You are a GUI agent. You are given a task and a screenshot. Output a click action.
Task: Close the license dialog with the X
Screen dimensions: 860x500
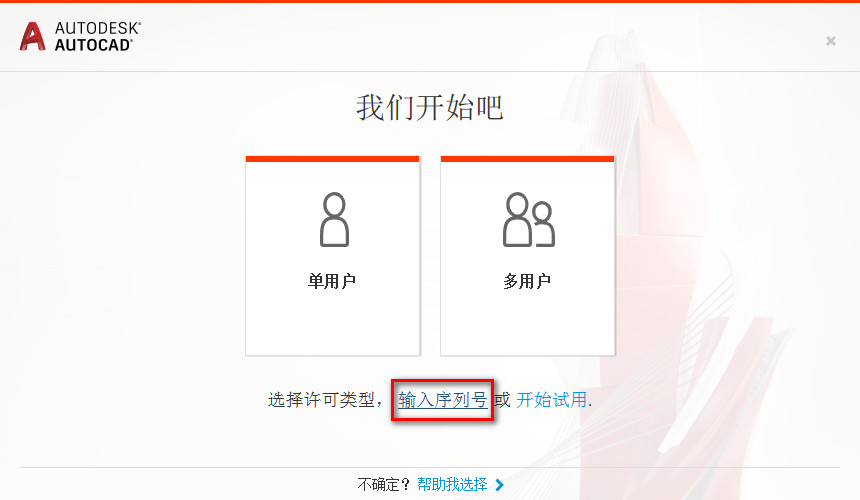(831, 41)
